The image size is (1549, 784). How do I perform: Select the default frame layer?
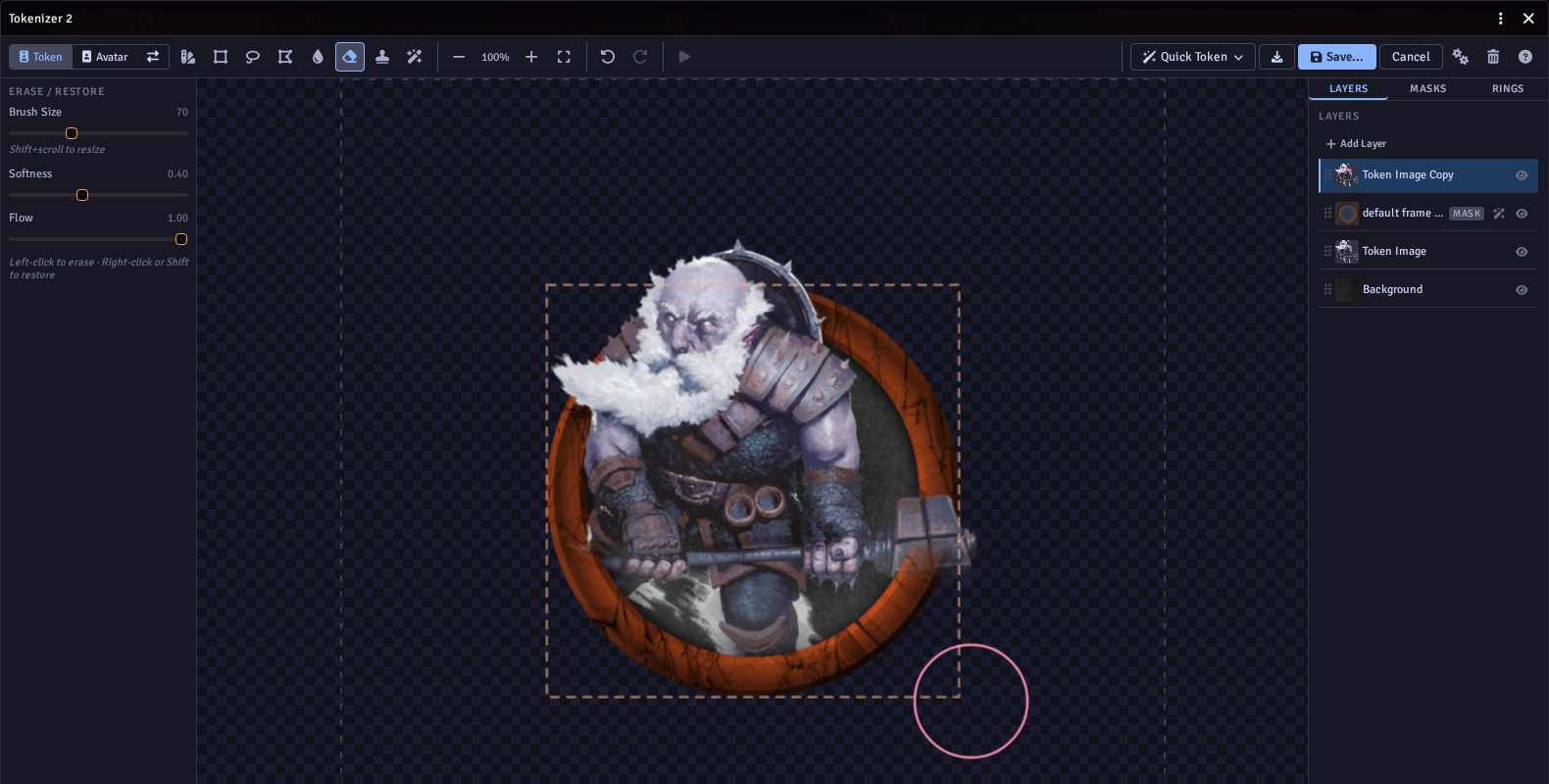1428,214
